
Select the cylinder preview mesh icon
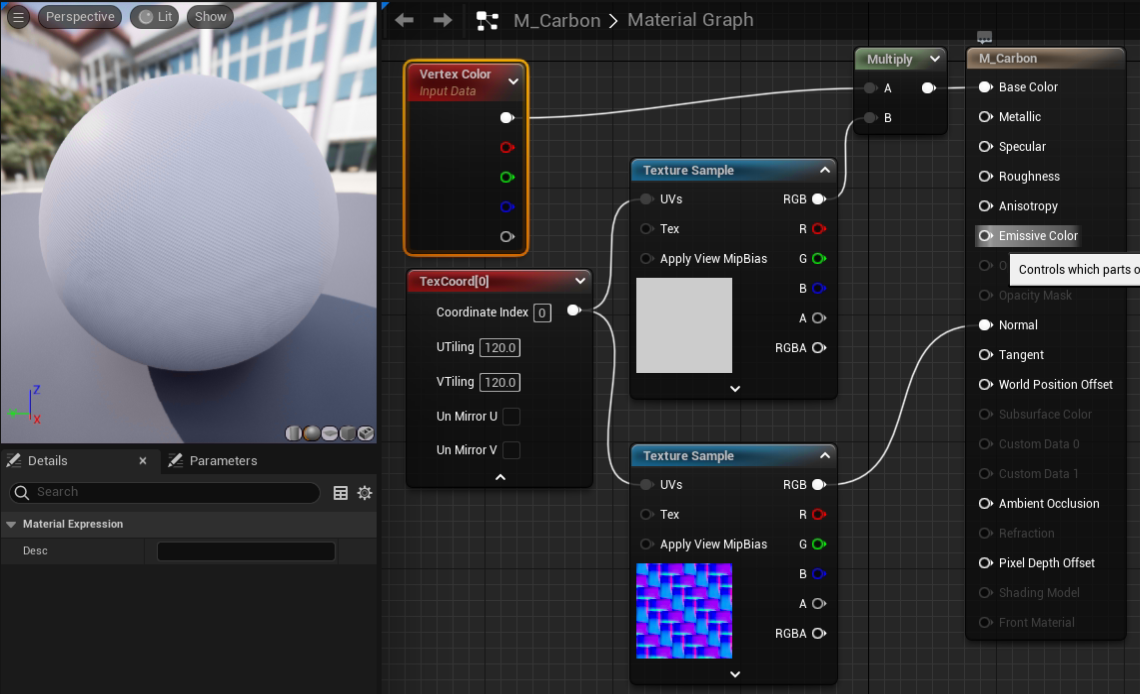click(x=293, y=433)
